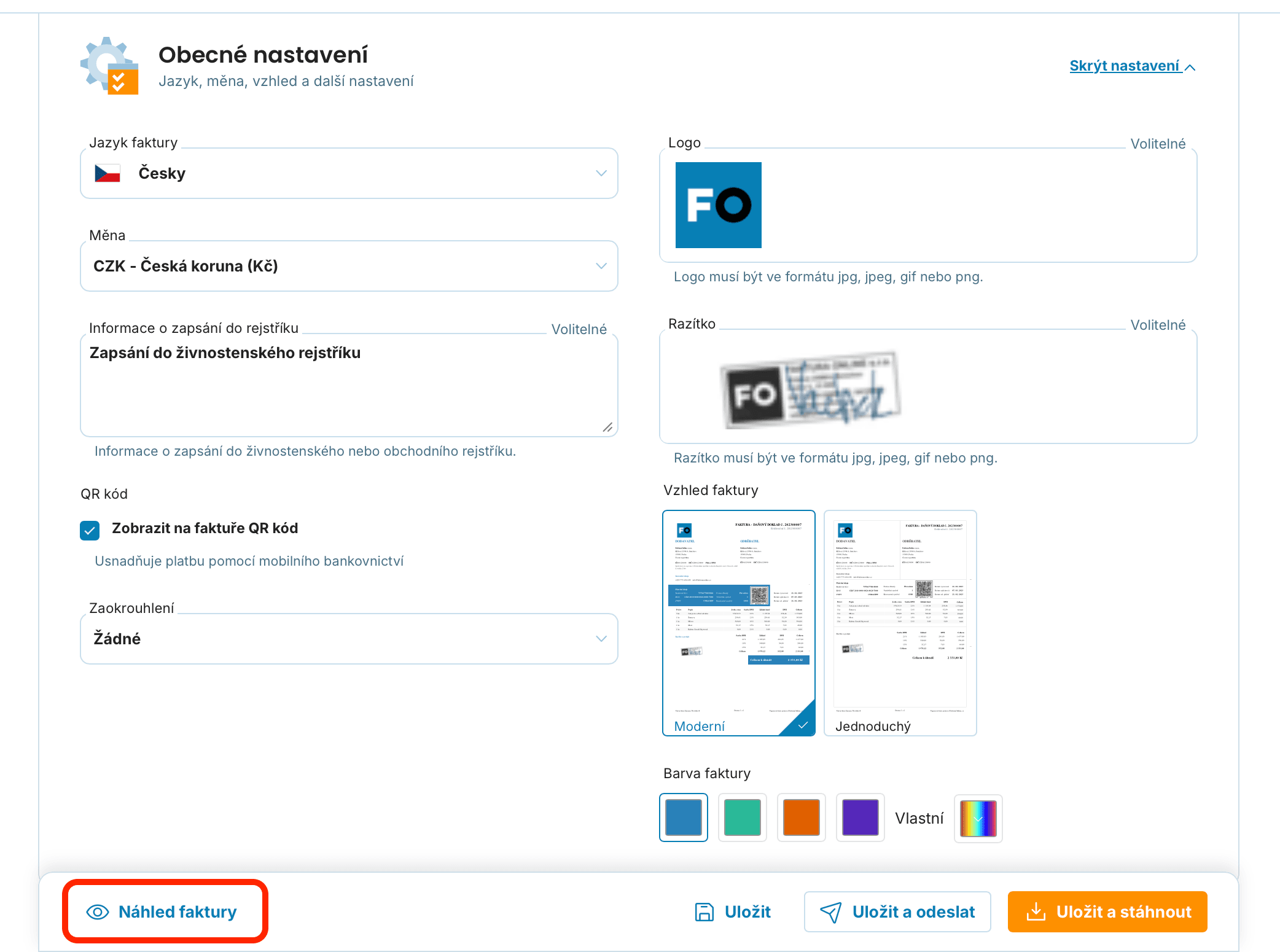This screenshot has height=952, width=1280.
Task: Click the registry information text area
Action: [349, 385]
